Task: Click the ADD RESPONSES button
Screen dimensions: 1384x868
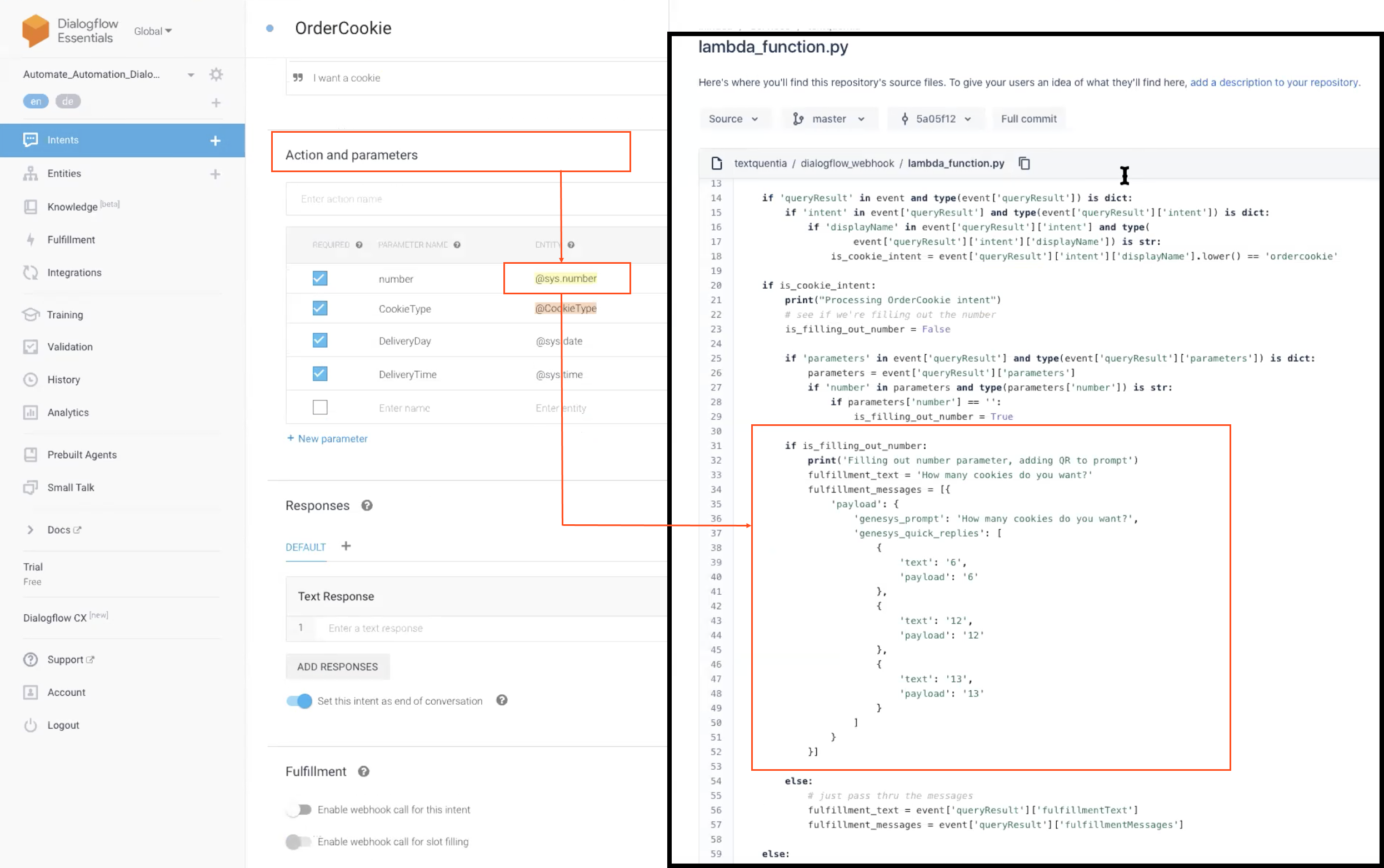Action: tap(337, 666)
